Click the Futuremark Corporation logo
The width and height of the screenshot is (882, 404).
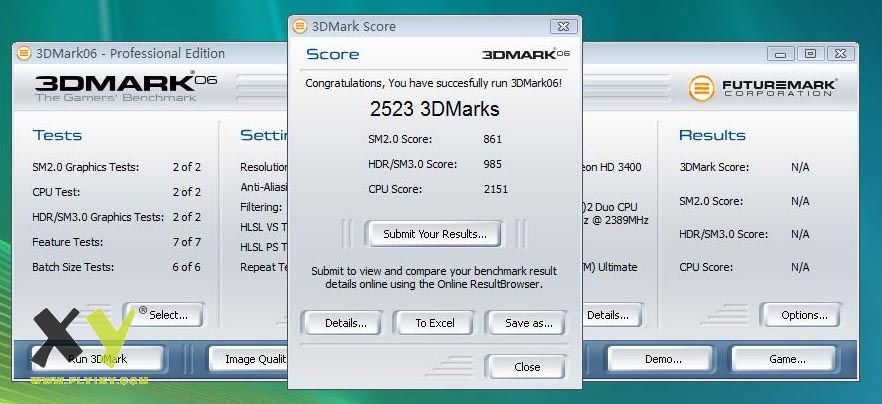click(761, 88)
